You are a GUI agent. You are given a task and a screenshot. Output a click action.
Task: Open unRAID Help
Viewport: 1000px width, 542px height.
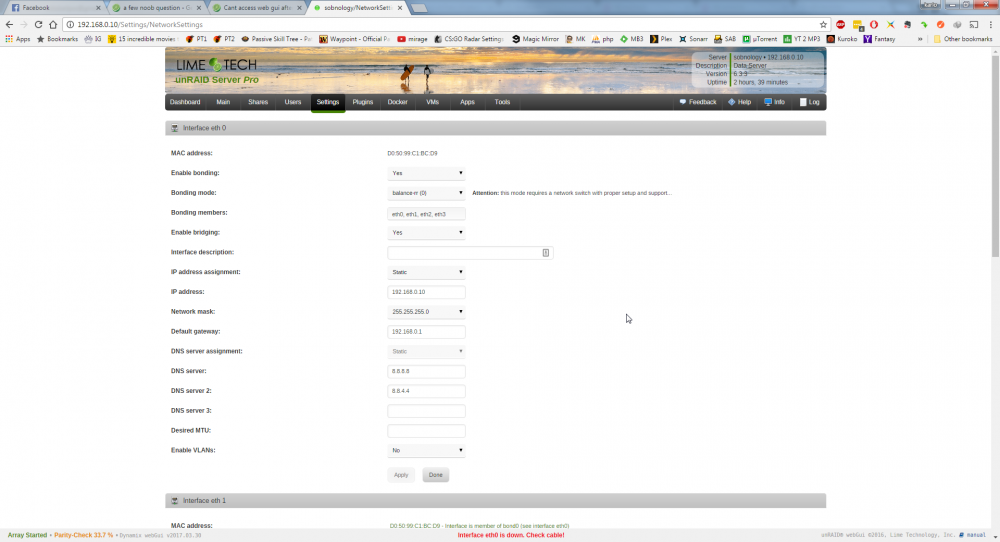coord(739,102)
